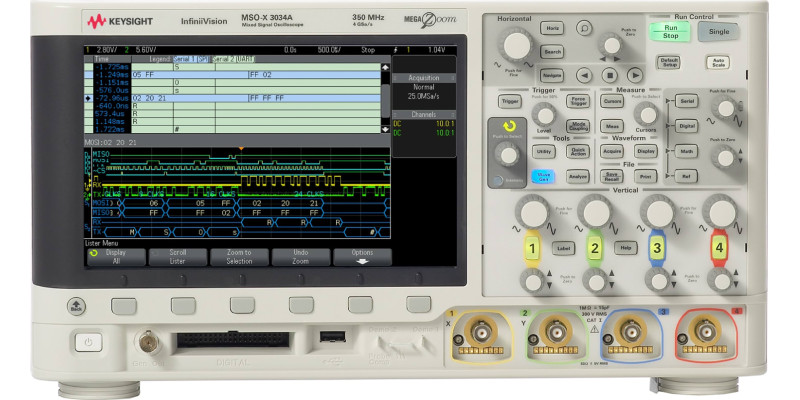
Task: Tap the Auto Scale key
Action: [x=718, y=63]
